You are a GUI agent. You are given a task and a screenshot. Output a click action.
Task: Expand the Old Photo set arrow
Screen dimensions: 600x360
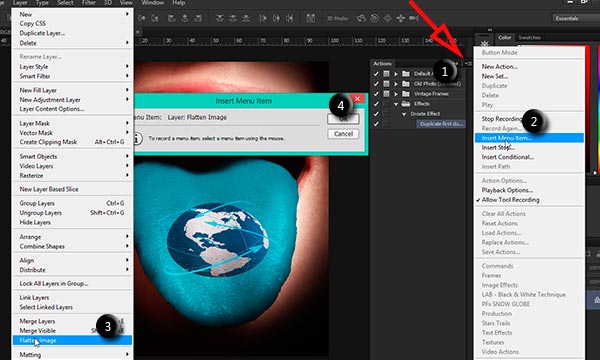[396, 84]
